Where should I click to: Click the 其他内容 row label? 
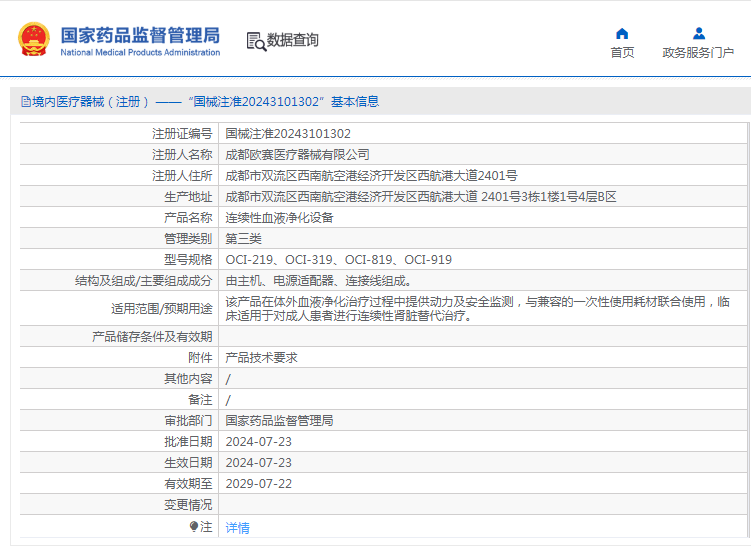pos(188,379)
